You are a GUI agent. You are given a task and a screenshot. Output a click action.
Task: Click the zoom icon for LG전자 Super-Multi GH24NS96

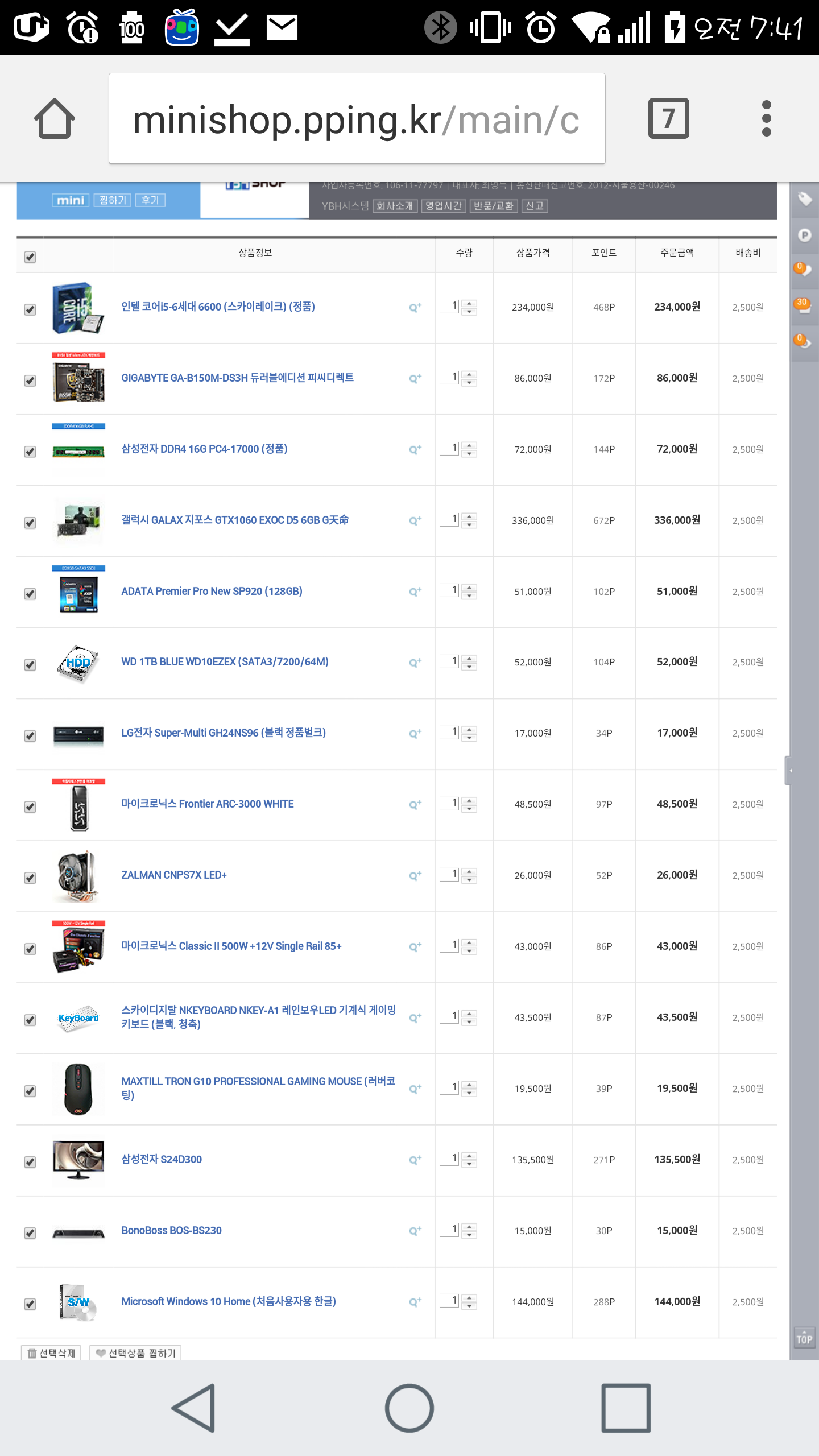pos(415,734)
